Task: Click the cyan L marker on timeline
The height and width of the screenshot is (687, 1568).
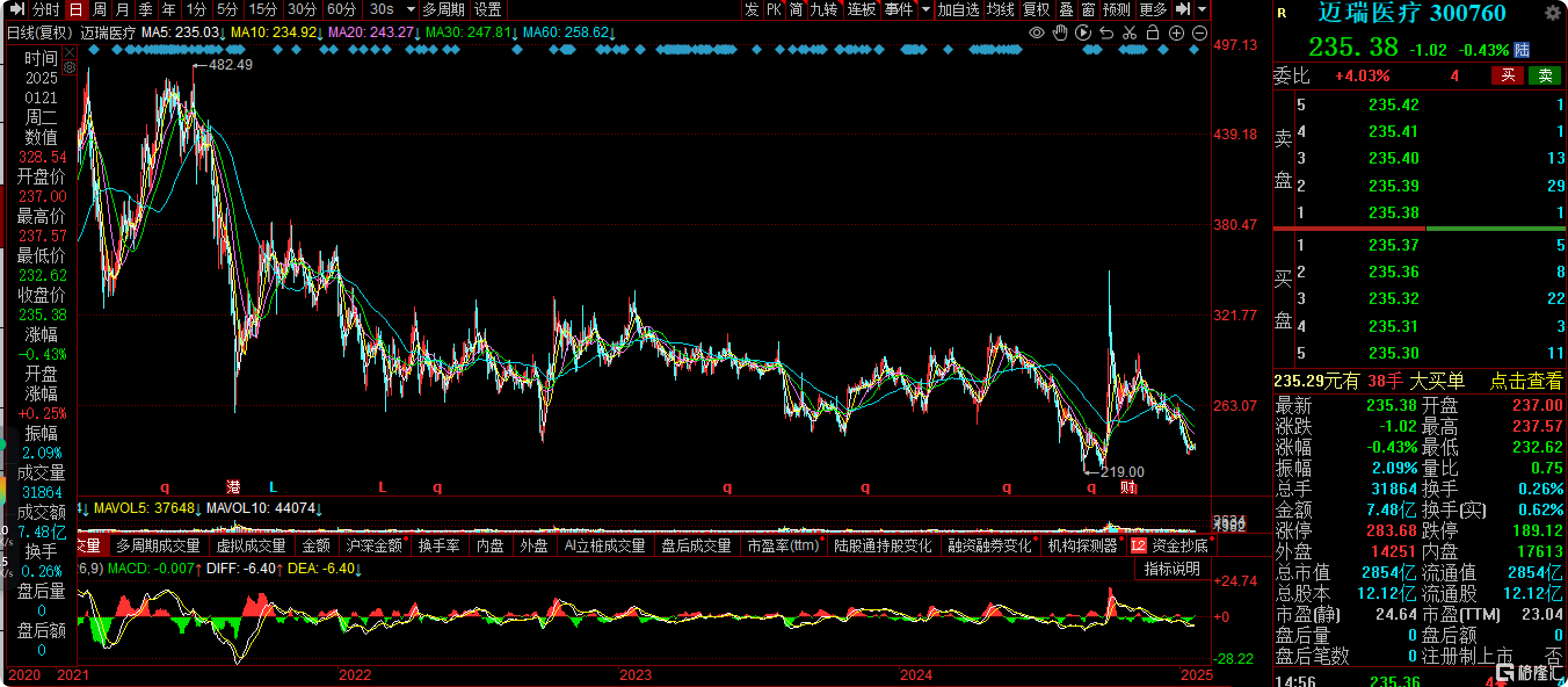Action: 273,487
